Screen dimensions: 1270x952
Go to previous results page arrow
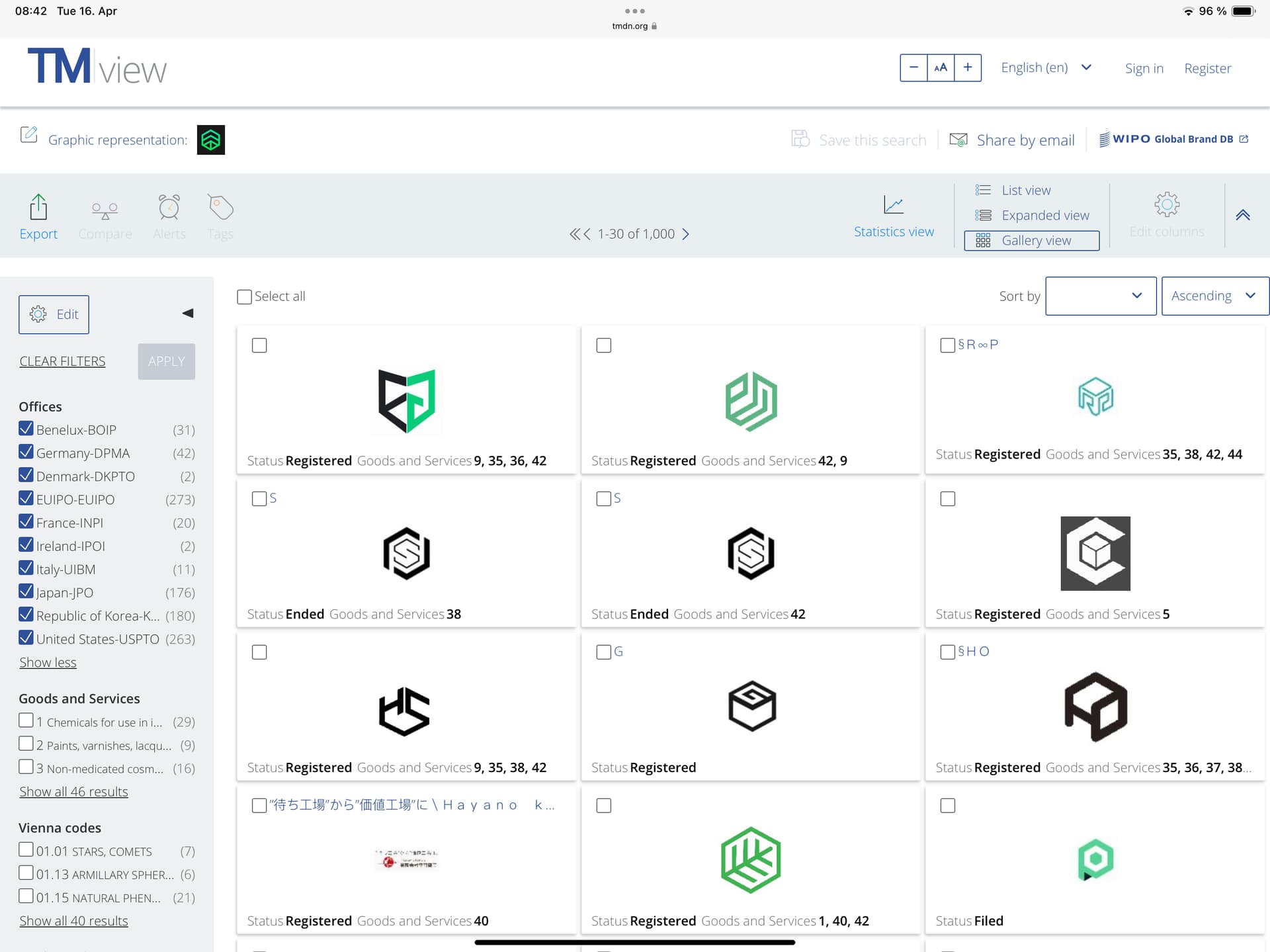tap(587, 234)
